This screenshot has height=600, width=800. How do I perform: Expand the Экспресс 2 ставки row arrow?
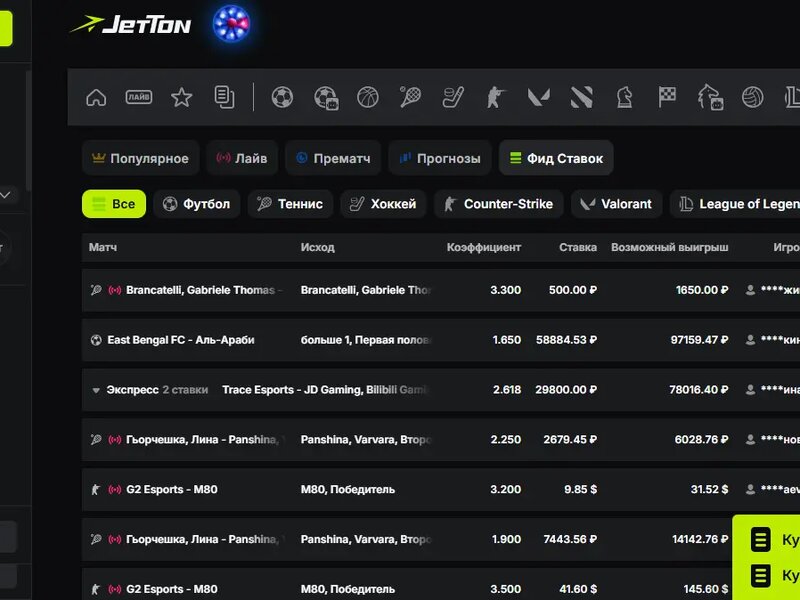(95, 390)
